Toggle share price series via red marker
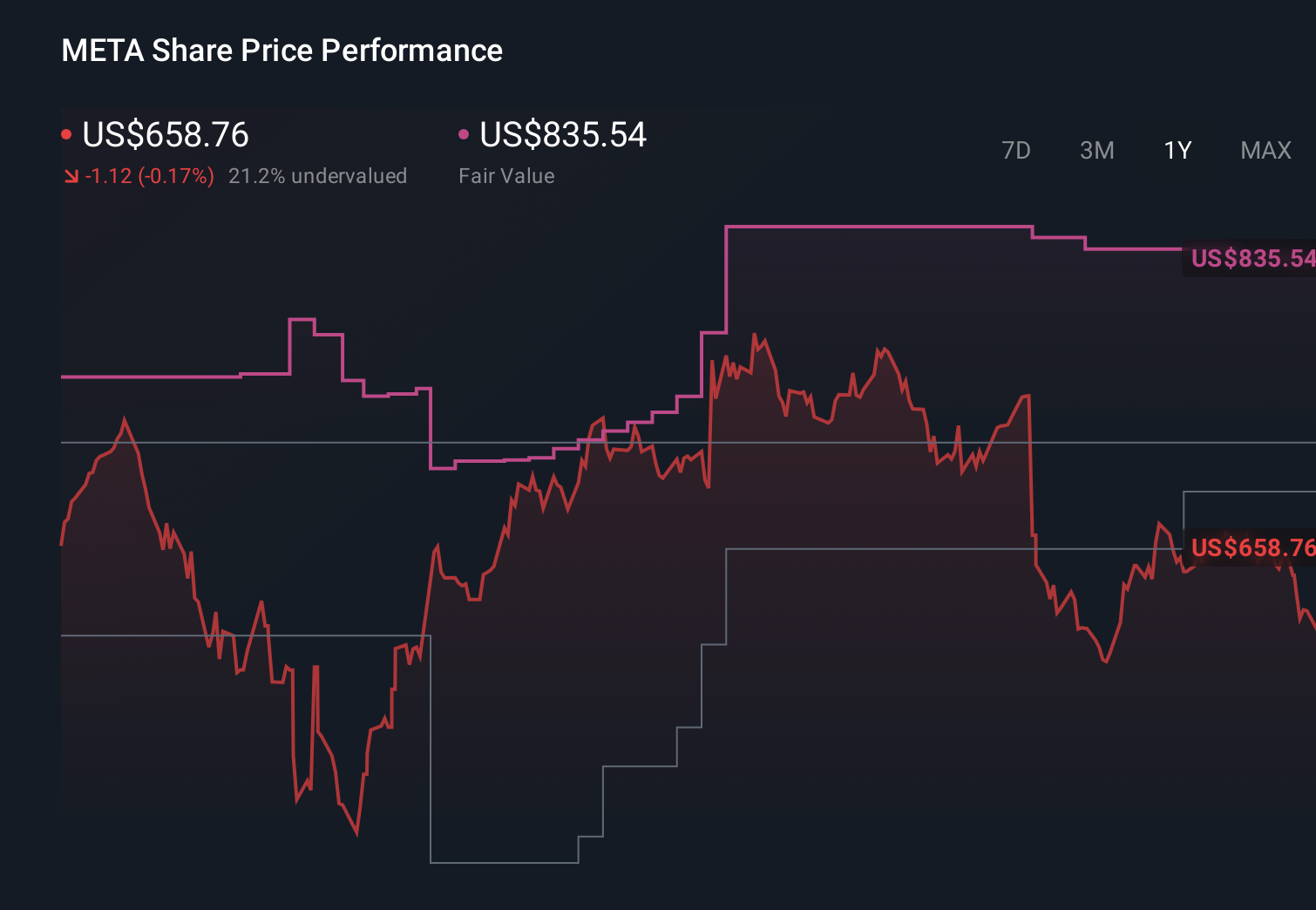The width and height of the screenshot is (1316, 910). pyautogui.click(x=67, y=133)
